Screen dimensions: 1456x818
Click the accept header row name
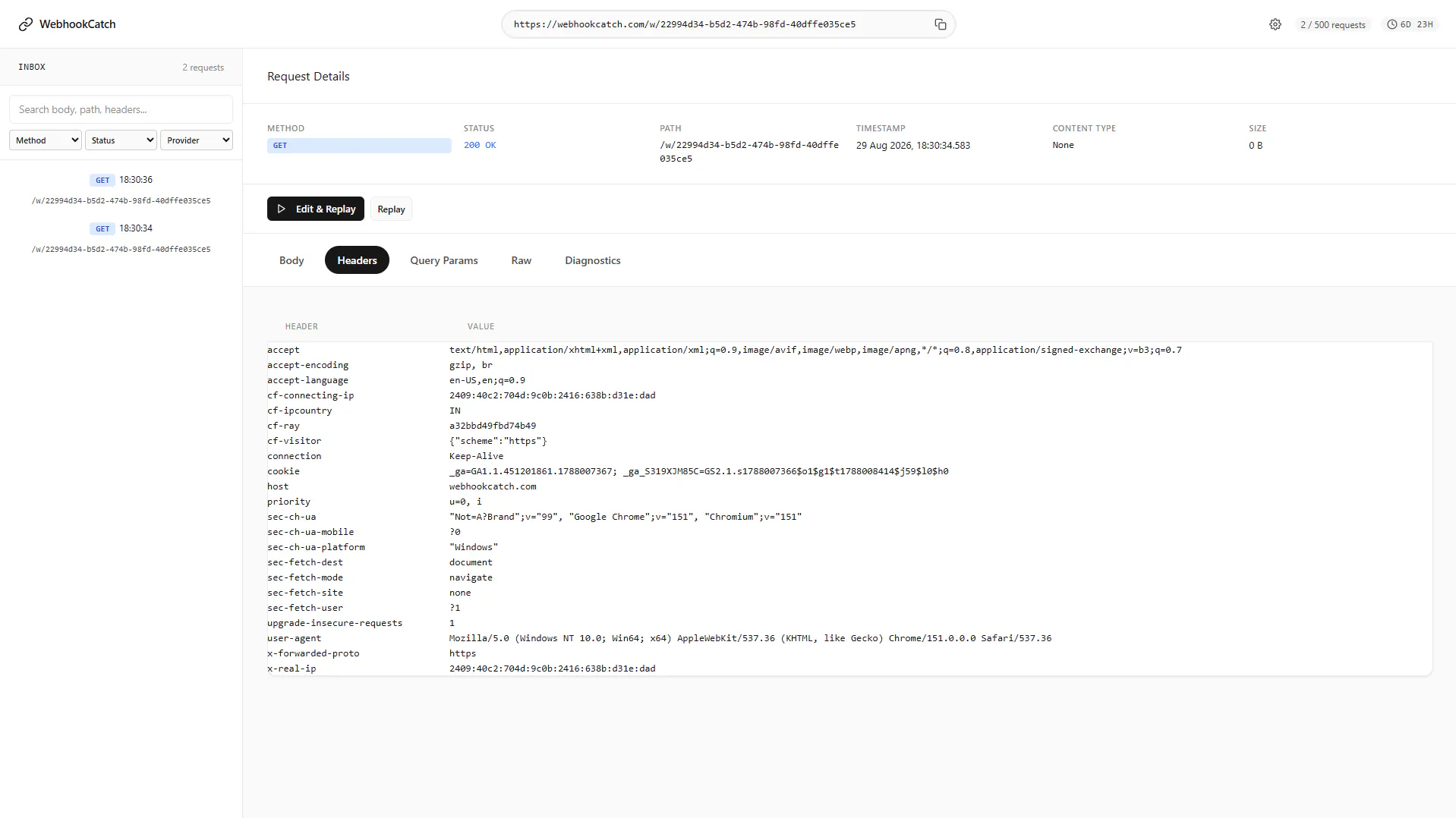click(x=283, y=350)
